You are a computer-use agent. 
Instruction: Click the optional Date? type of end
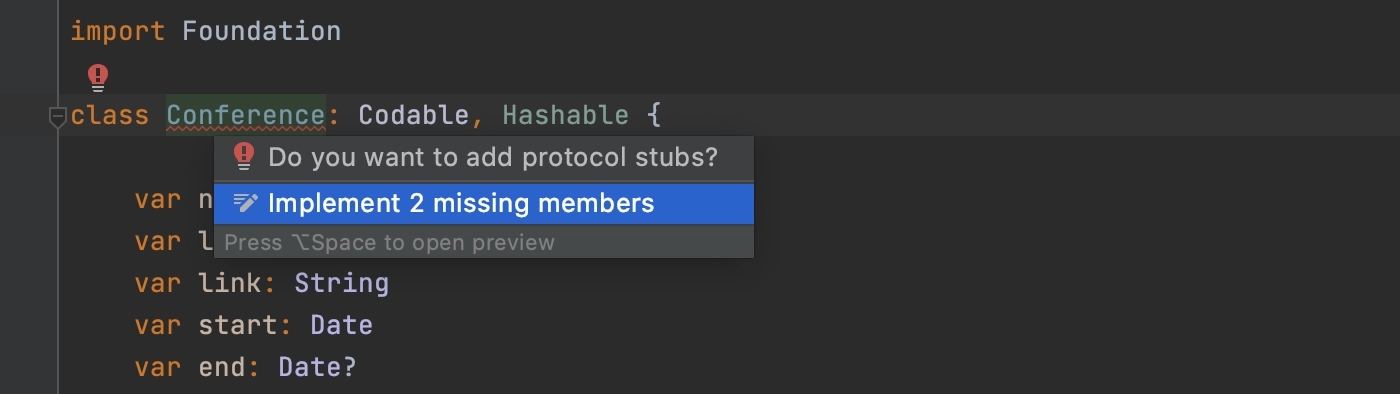(318, 367)
